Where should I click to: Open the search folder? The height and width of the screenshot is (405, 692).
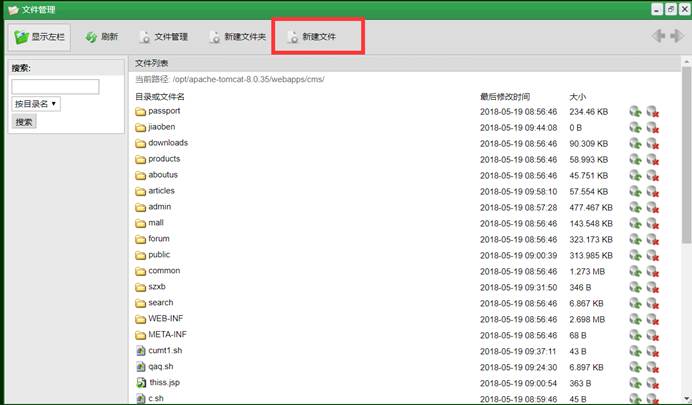tap(161, 303)
